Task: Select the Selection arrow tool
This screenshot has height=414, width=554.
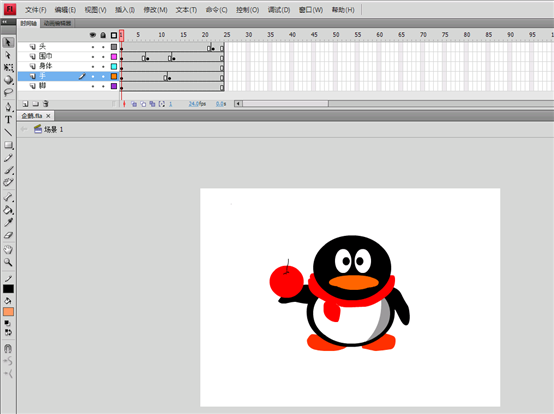Action: [8, 43]
